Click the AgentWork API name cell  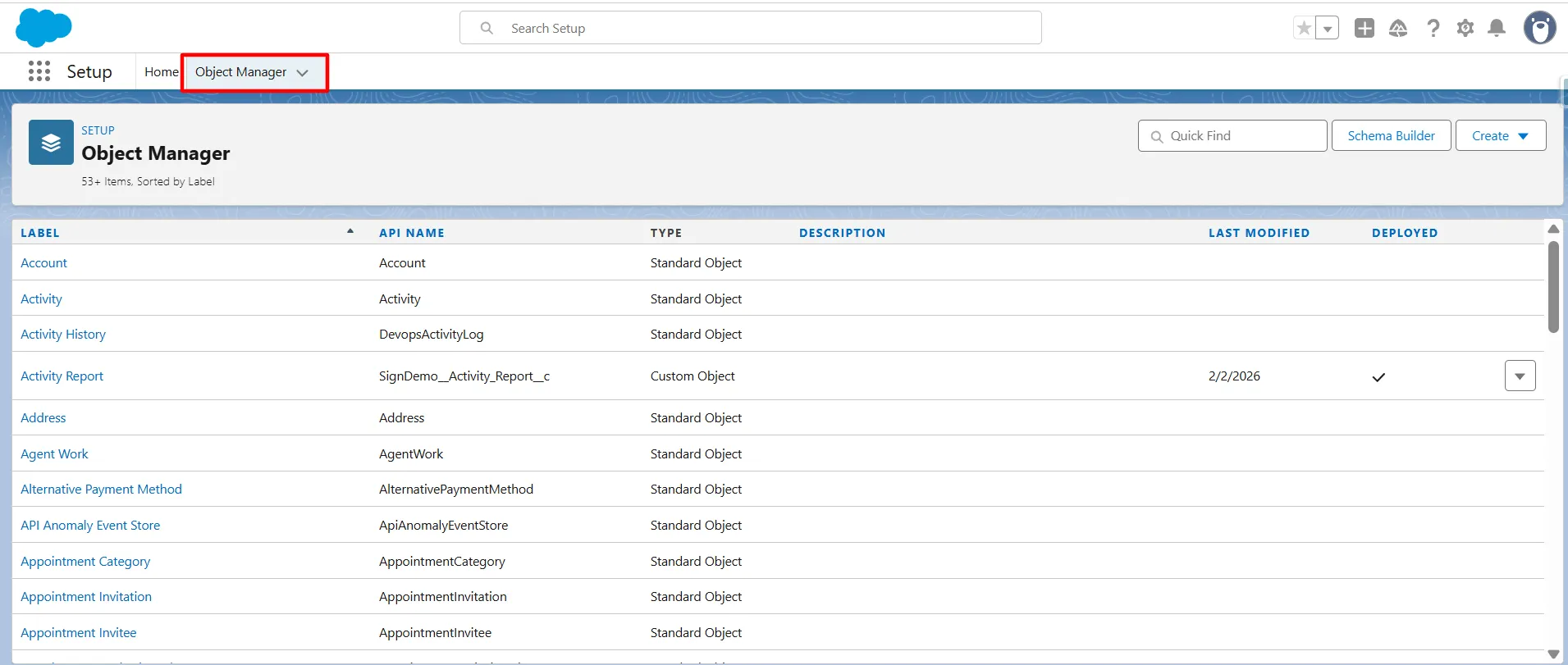(x=411, y=454)
